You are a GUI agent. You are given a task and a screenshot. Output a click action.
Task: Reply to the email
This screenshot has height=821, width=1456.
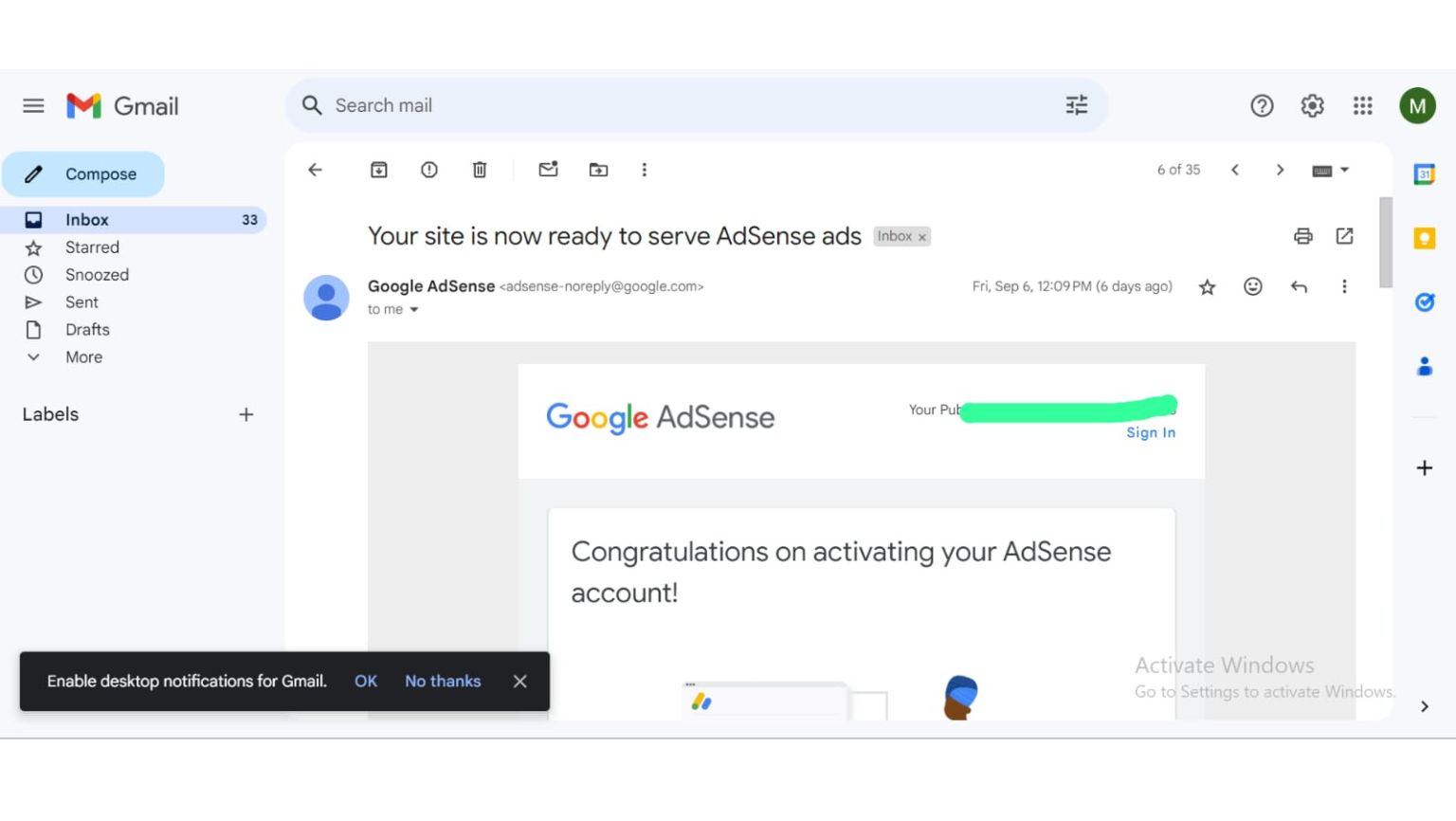1299,286
